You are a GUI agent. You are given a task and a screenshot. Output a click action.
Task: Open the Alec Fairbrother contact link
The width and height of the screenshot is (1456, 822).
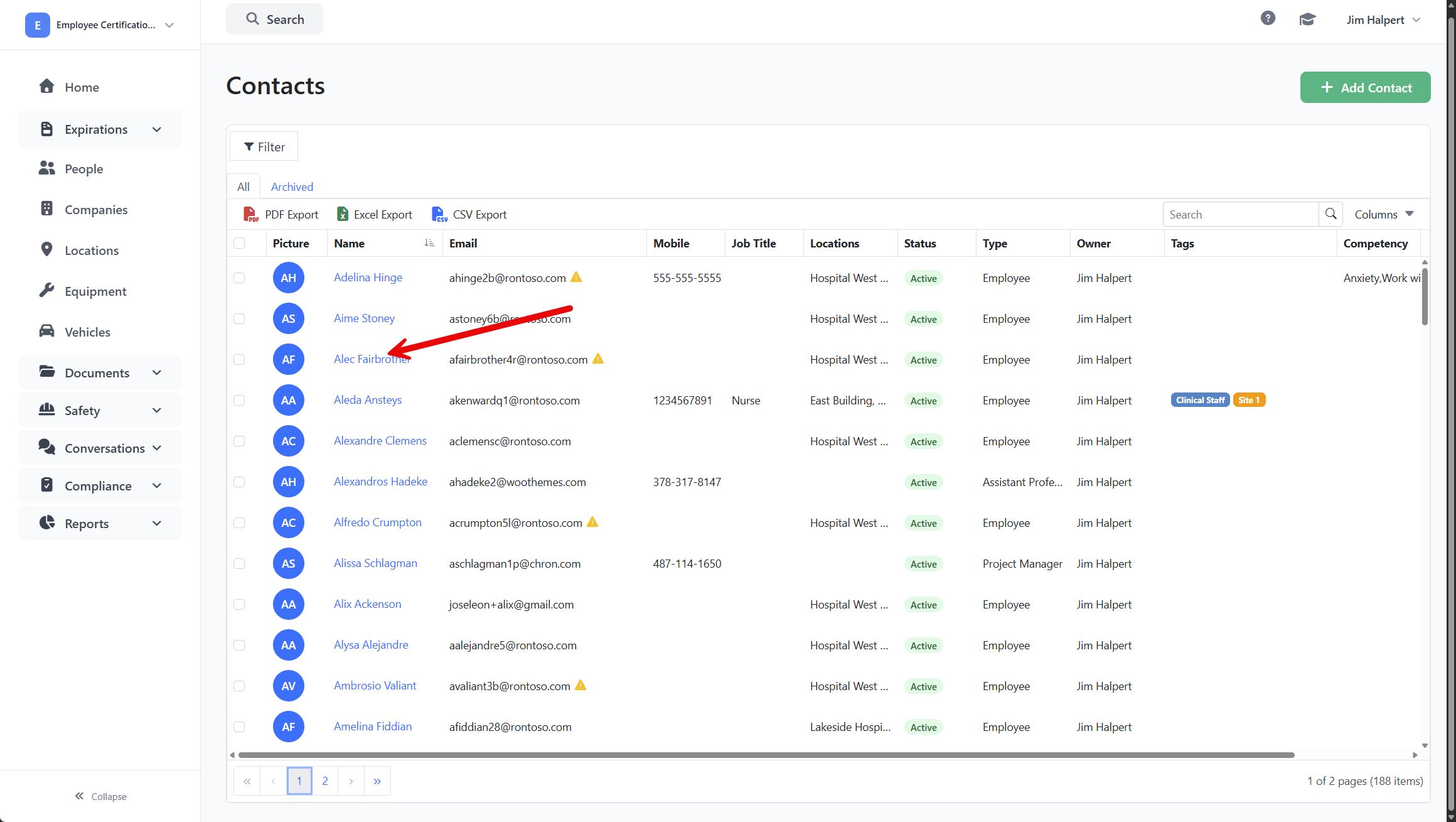[372, 359]
